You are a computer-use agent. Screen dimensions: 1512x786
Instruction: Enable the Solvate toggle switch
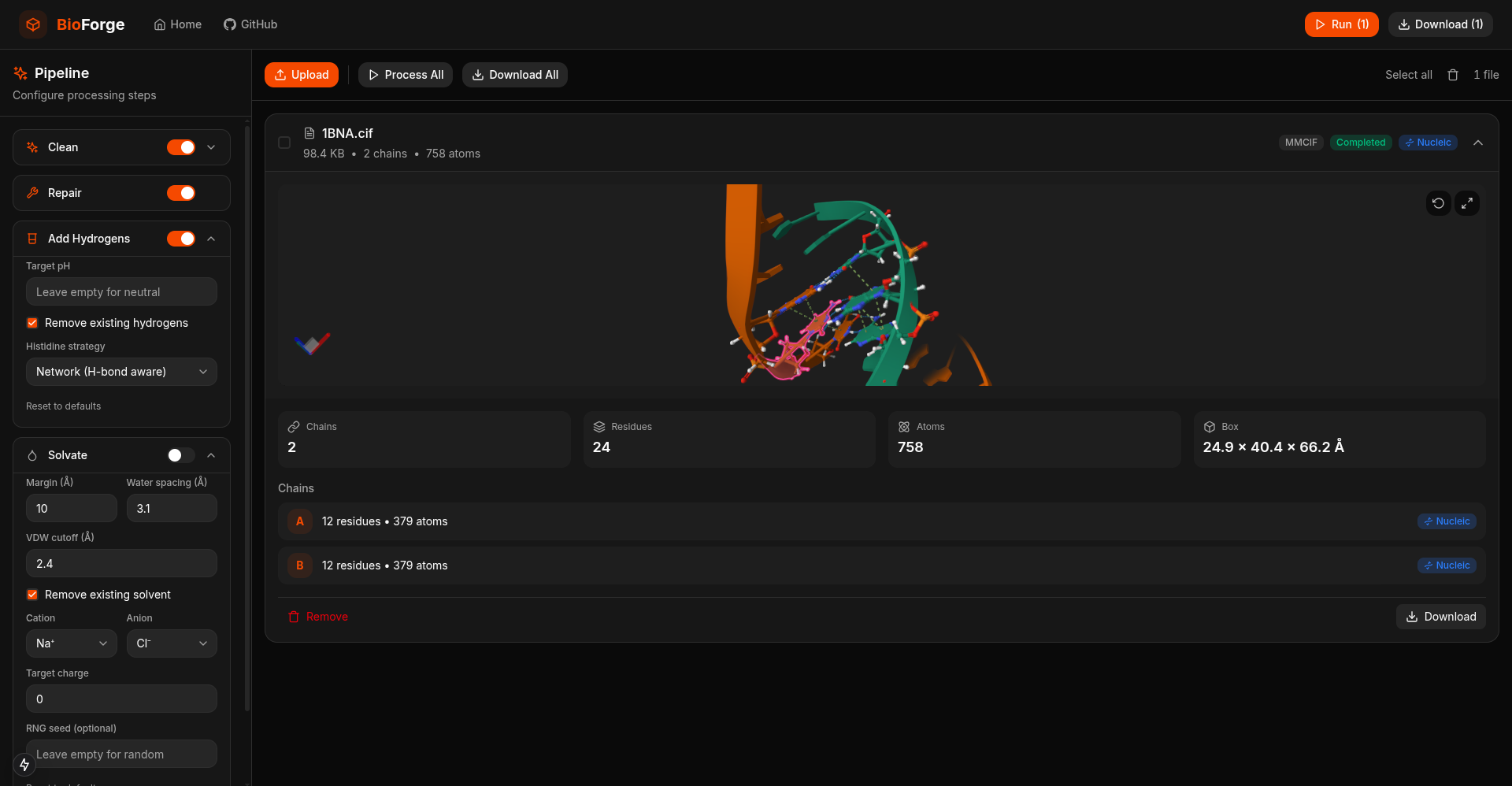click(x=181, y=455)
